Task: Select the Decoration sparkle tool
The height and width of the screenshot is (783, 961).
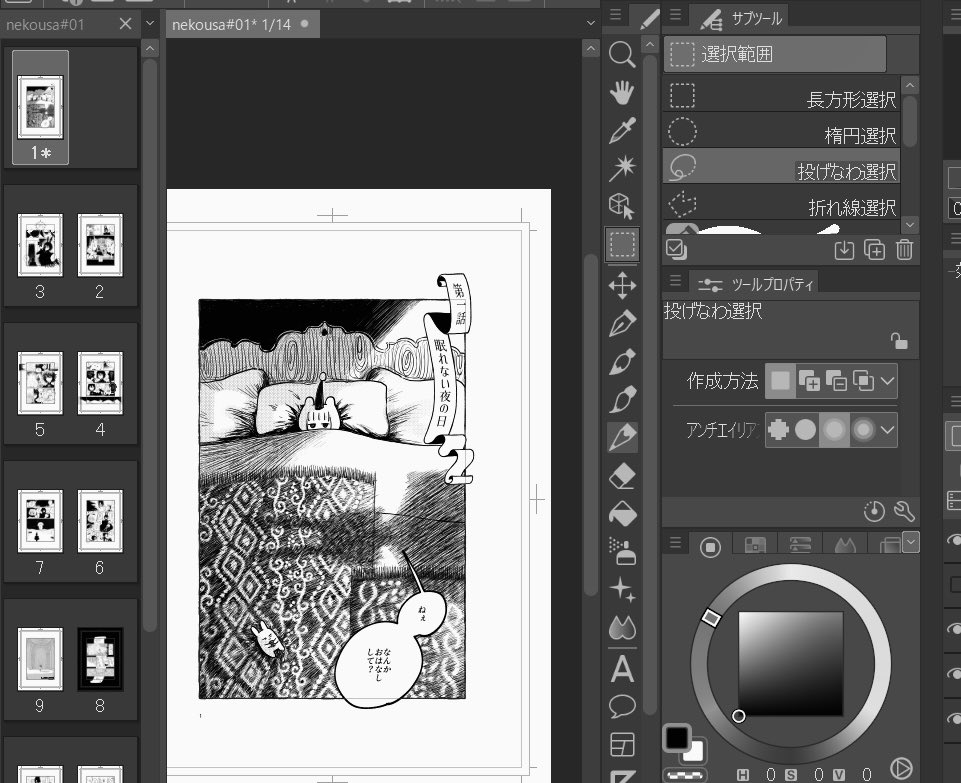Action: click(622, 589)
